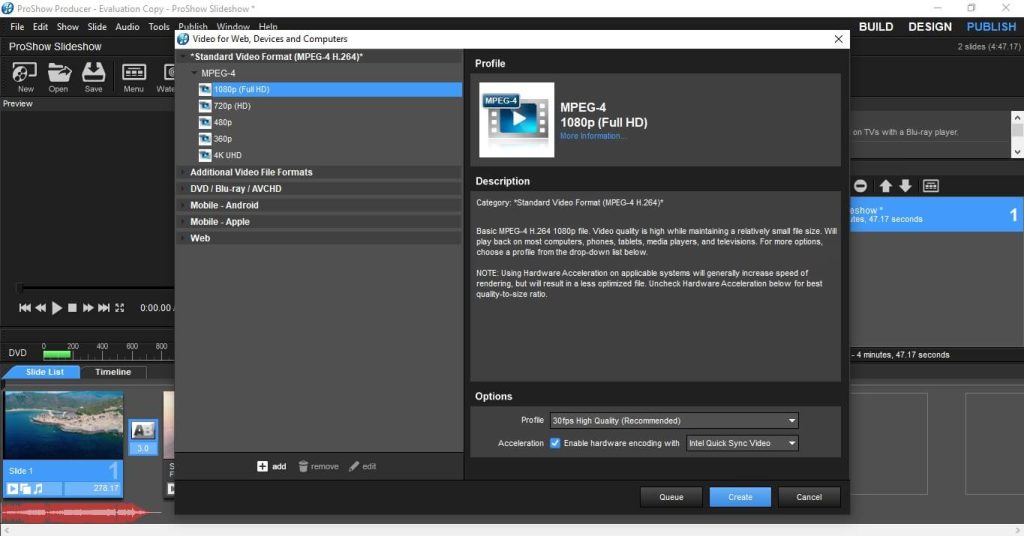Screen dimensions: 1024x536
Task: Click the fullscreen preview icon
Action: pos(120,308)
